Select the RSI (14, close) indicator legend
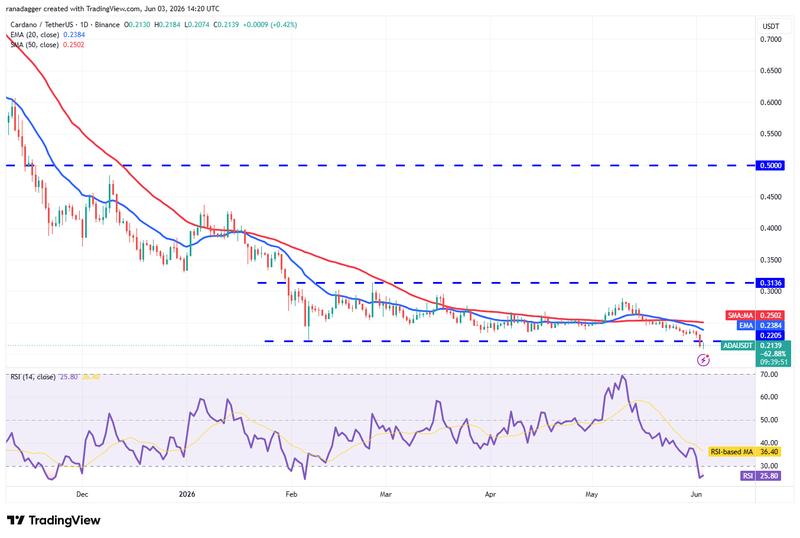The image size is (800, 538). (33, 377)
